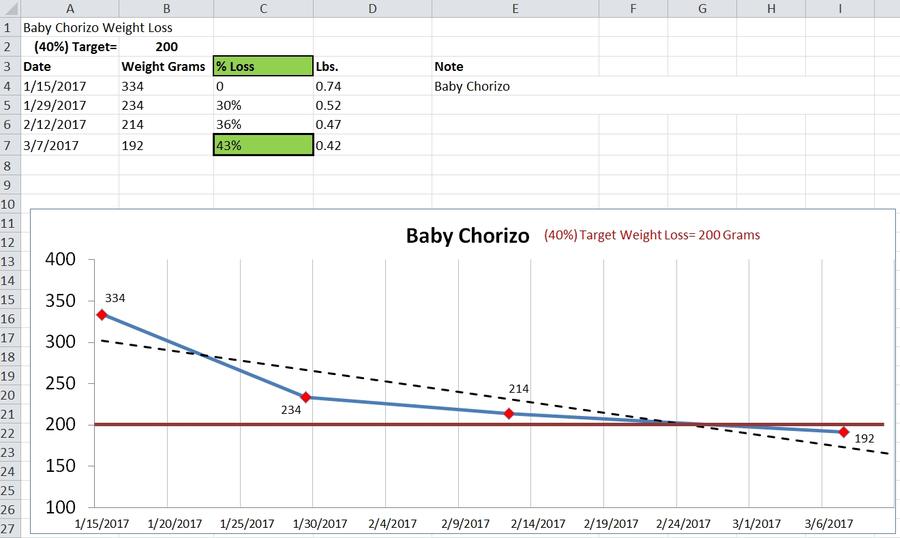Image resolution: width=900 pixels, height=538 pixels.
Task: Select column header C
Action: coord(262,8)
